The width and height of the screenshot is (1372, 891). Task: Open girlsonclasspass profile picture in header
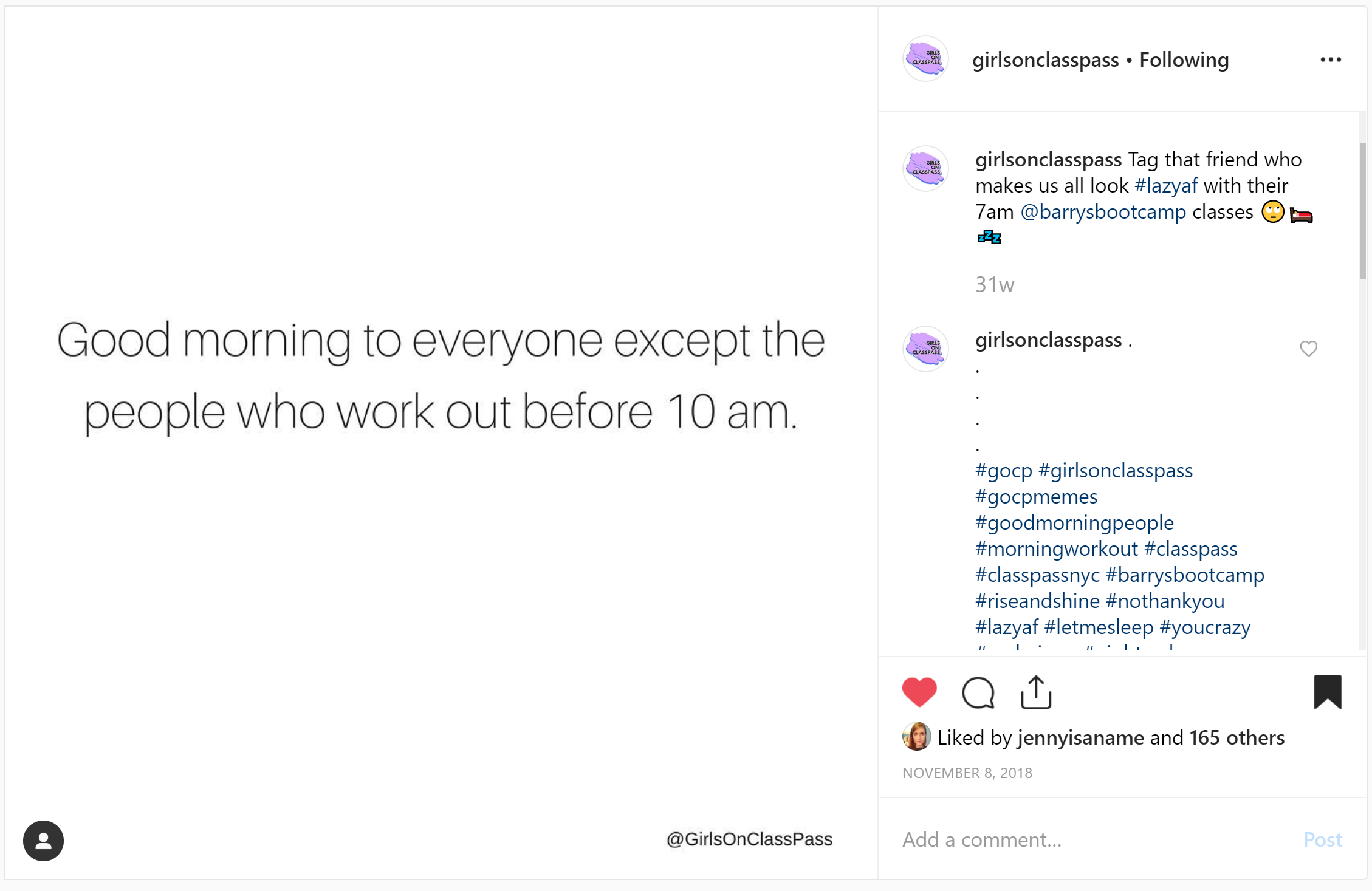point(925,59)
